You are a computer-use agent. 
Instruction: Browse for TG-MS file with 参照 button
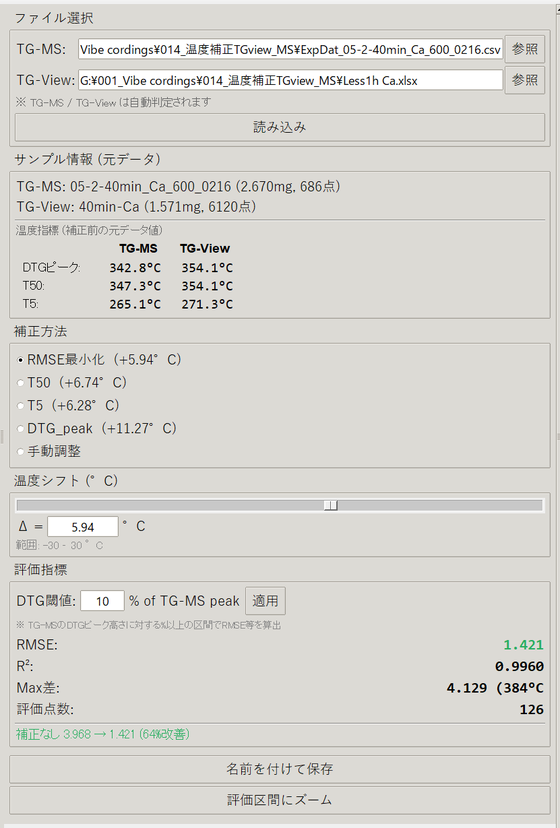(x=525, y=49)
